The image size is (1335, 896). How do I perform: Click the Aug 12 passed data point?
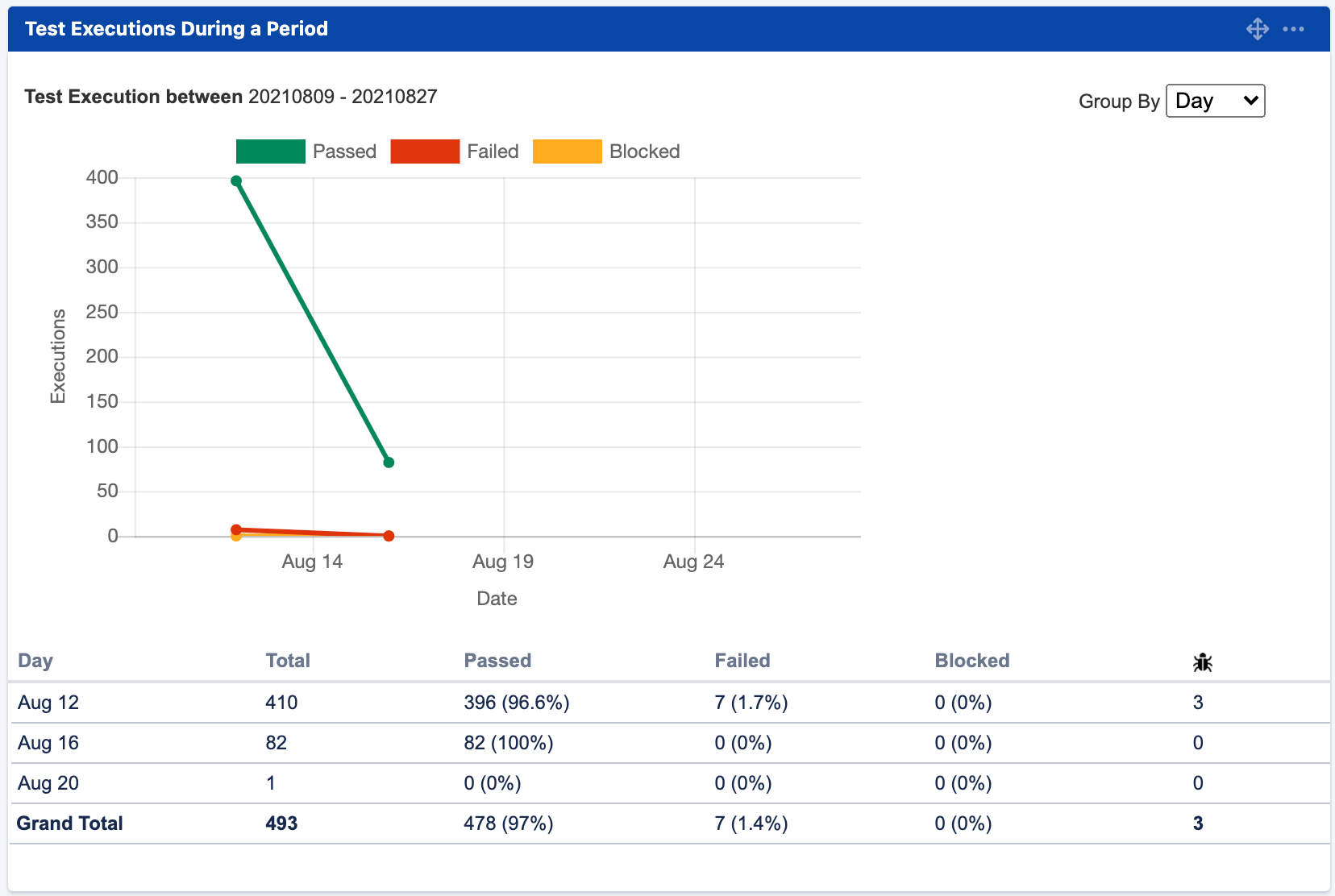[236, 181]
